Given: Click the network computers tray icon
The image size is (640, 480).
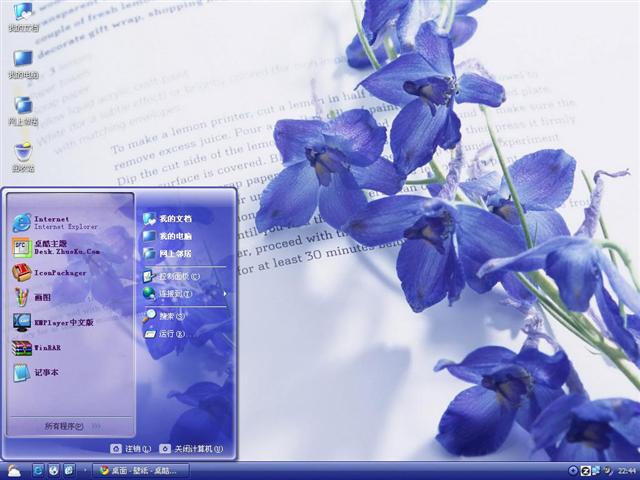Looking at the screenshot, I should (x=596, y=471).
